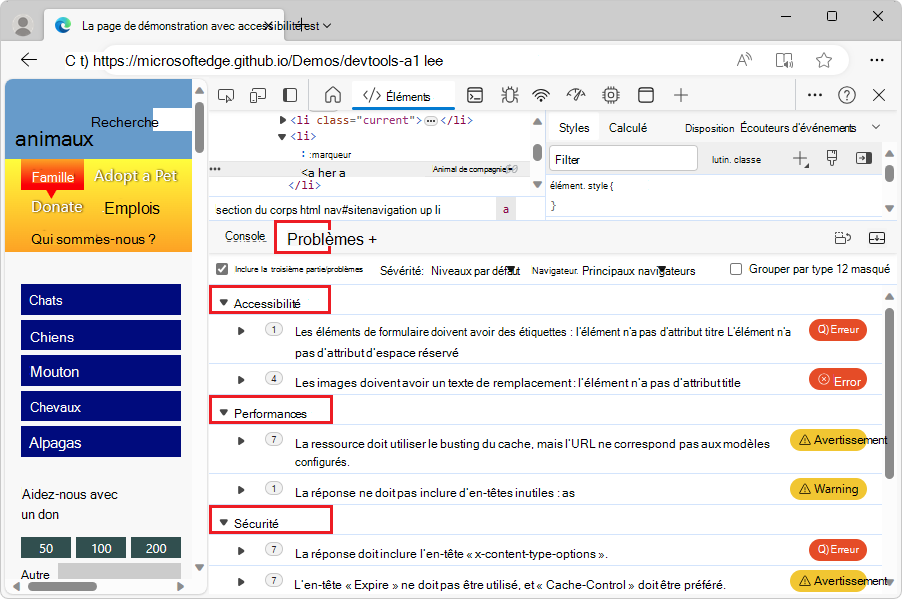Open the Navigateur Principaux navigateurs dropdown
This screenshot has height=599, width=902.
639,270
